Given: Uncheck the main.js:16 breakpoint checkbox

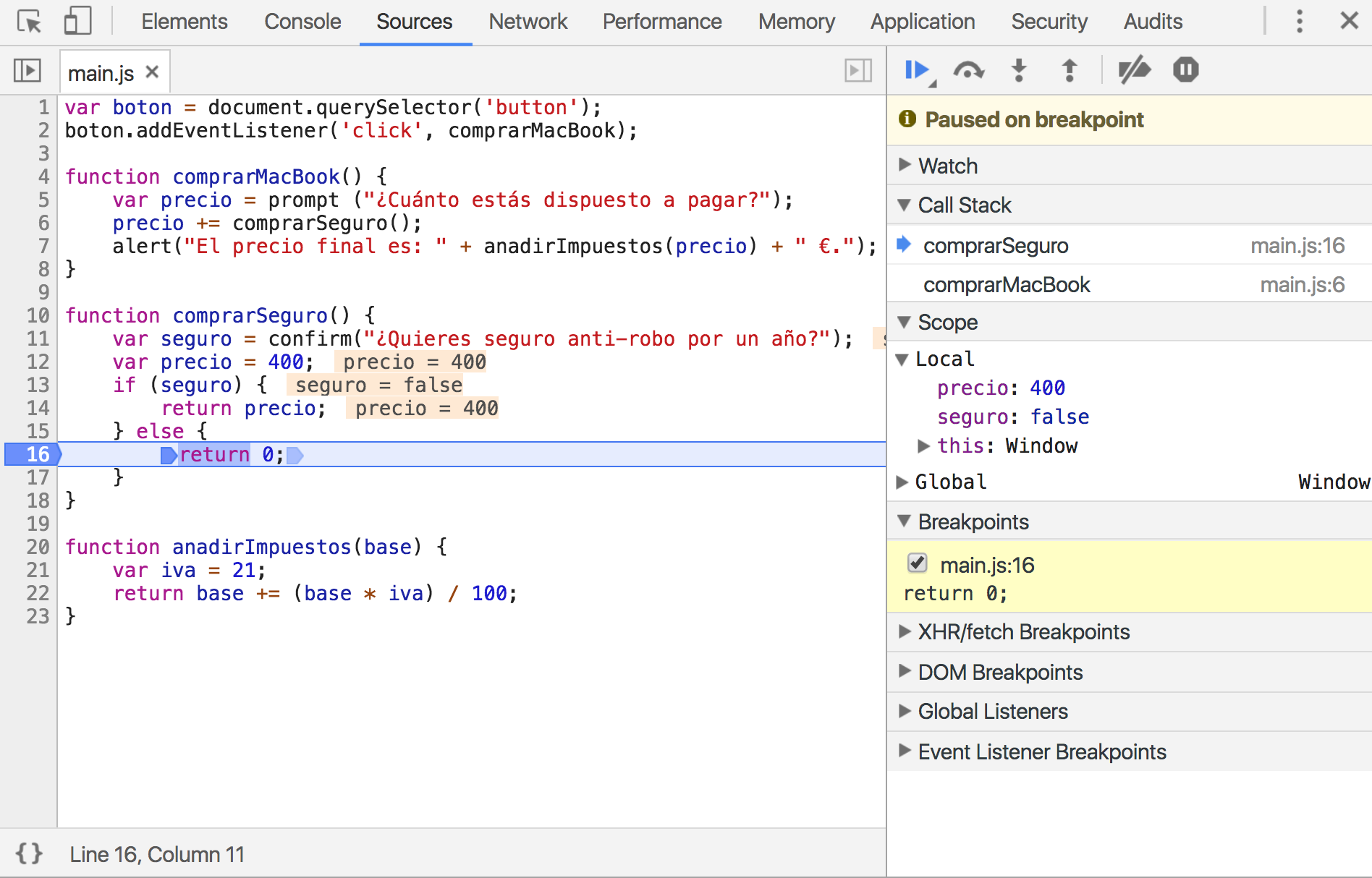Looking at the screenshot, I should tap(918, 563).
